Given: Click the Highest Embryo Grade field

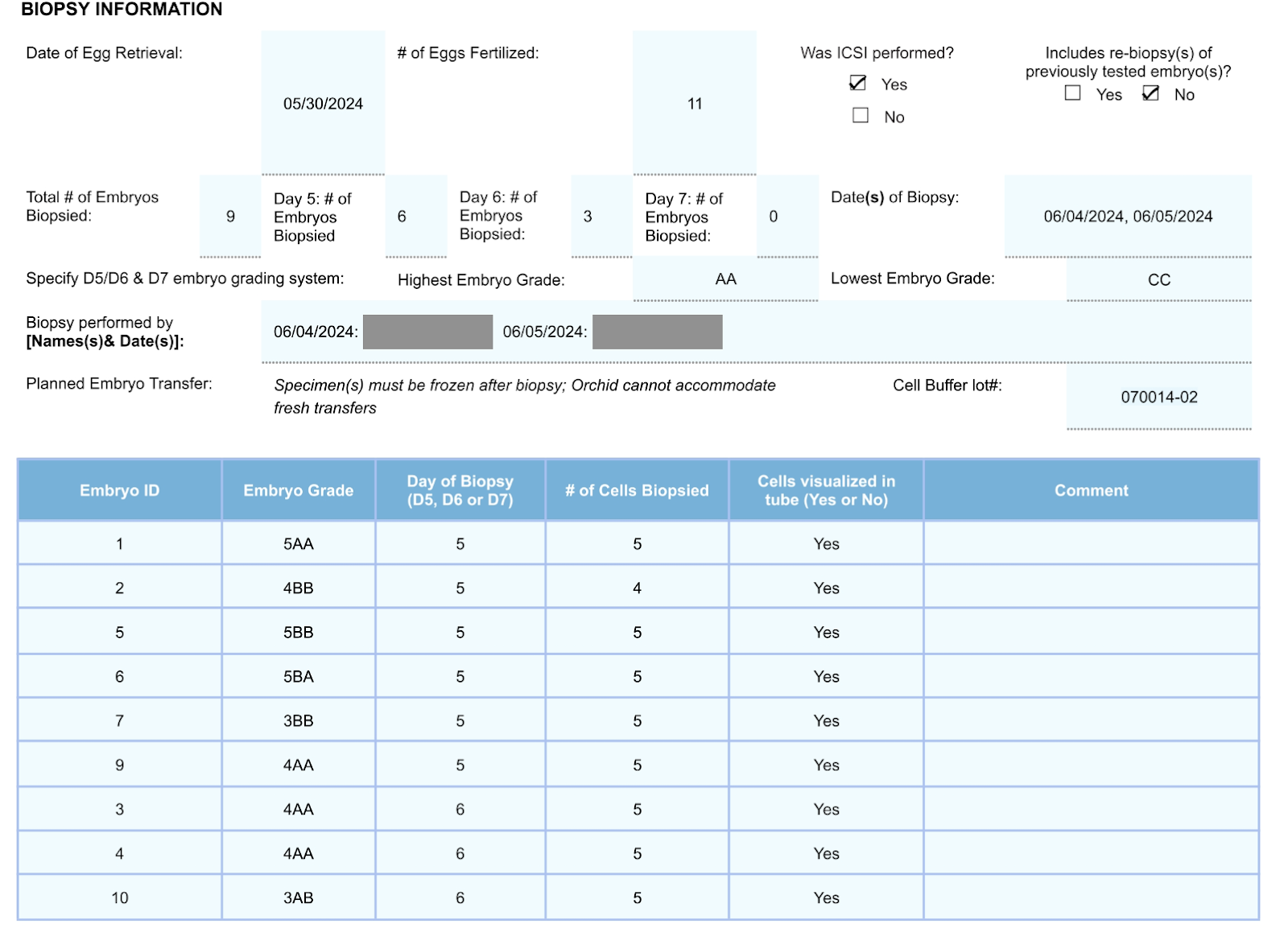Looking at the screenshot, I should [725, 279].
